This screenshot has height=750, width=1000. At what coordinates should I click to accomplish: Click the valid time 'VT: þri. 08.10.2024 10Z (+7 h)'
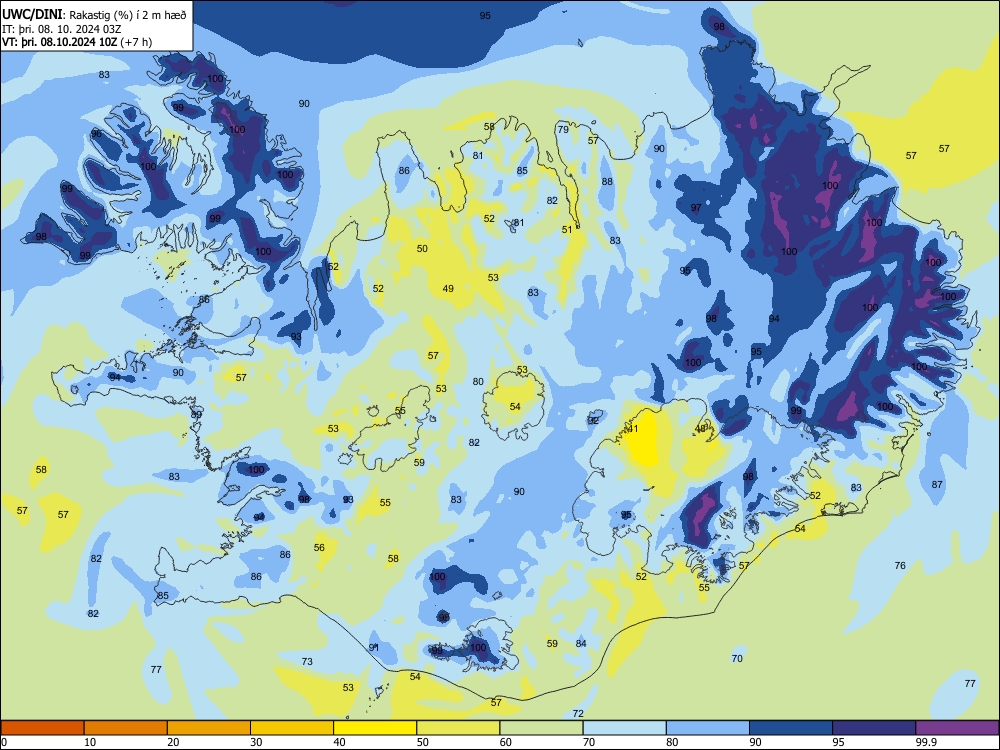[x=77, y=42]
